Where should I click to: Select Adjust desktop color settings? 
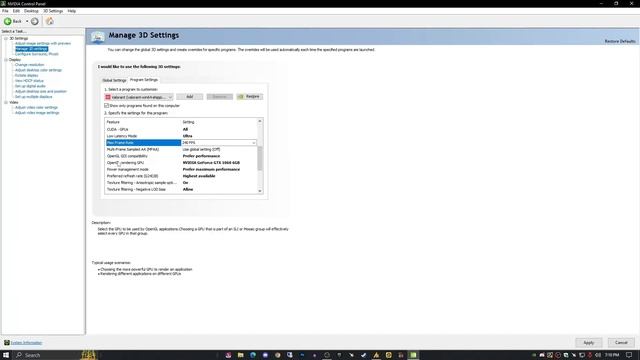pos(38,70)
